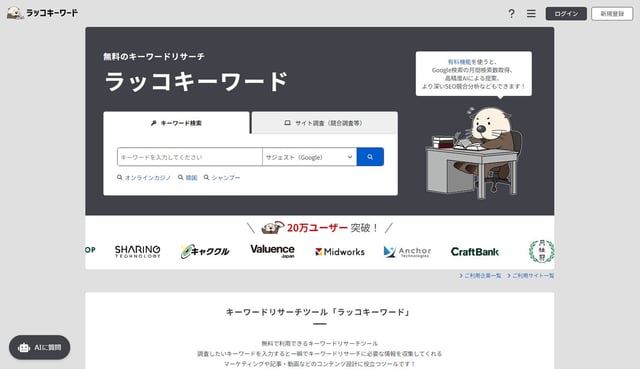Click the 無料のキーワードリサーチ heading text
The image size is (640, 369).
coord(154,57)
